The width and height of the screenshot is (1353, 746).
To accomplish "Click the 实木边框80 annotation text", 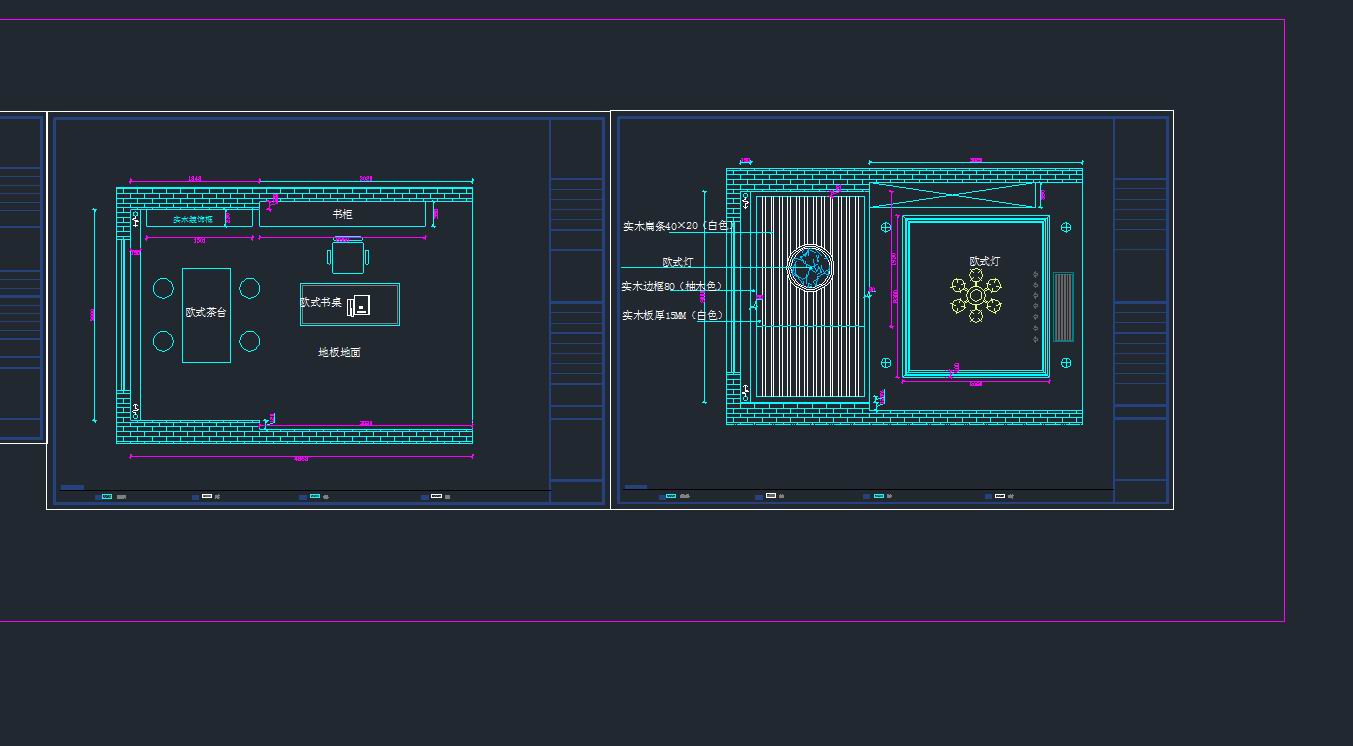I will click(672, 286).
